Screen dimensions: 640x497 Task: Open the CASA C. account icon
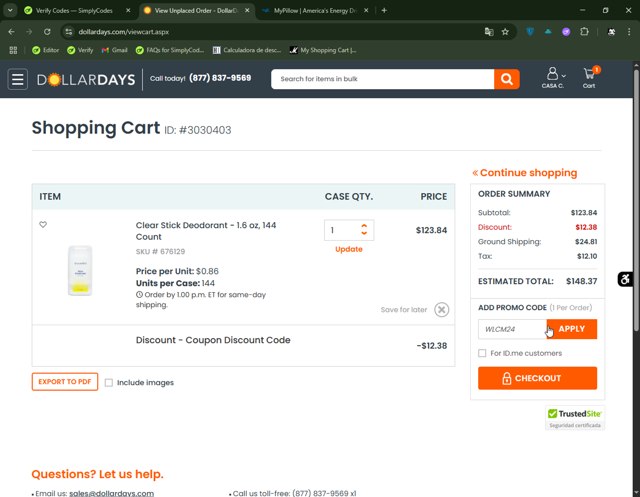coord(552,78)
